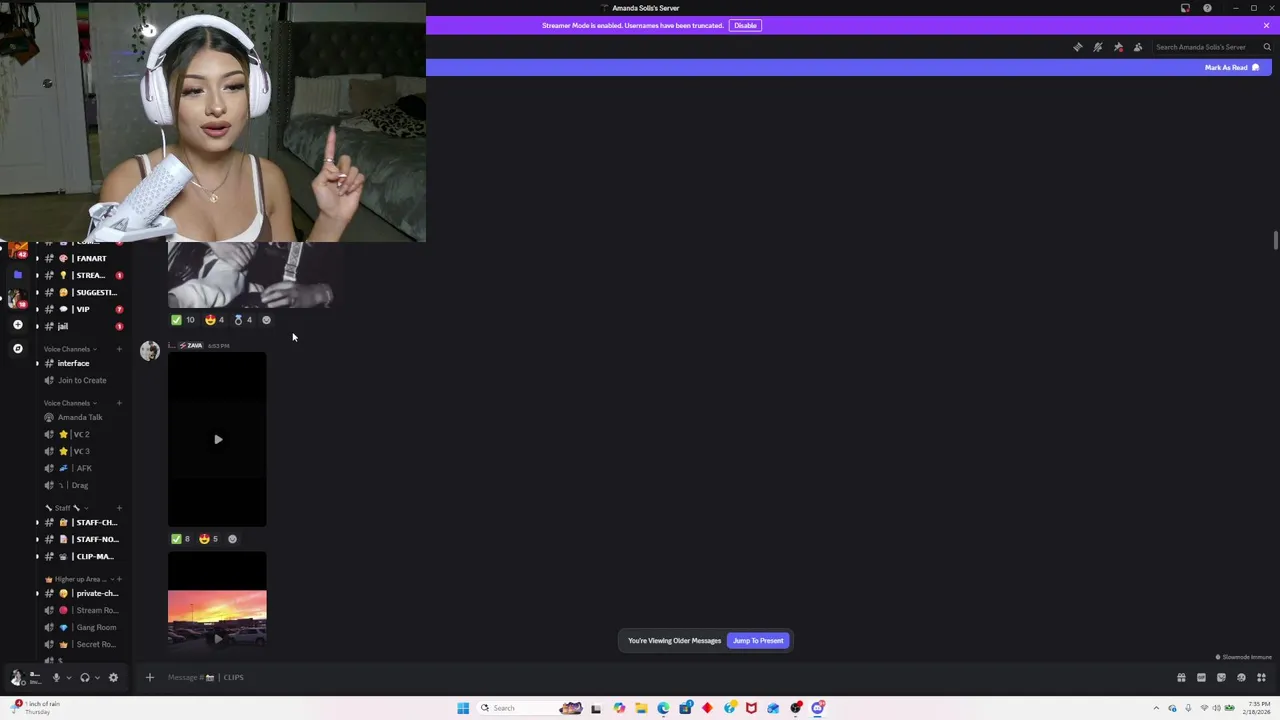
Task: Toggle checkmark reaction with count 8
Action: (x=181, y=539)
